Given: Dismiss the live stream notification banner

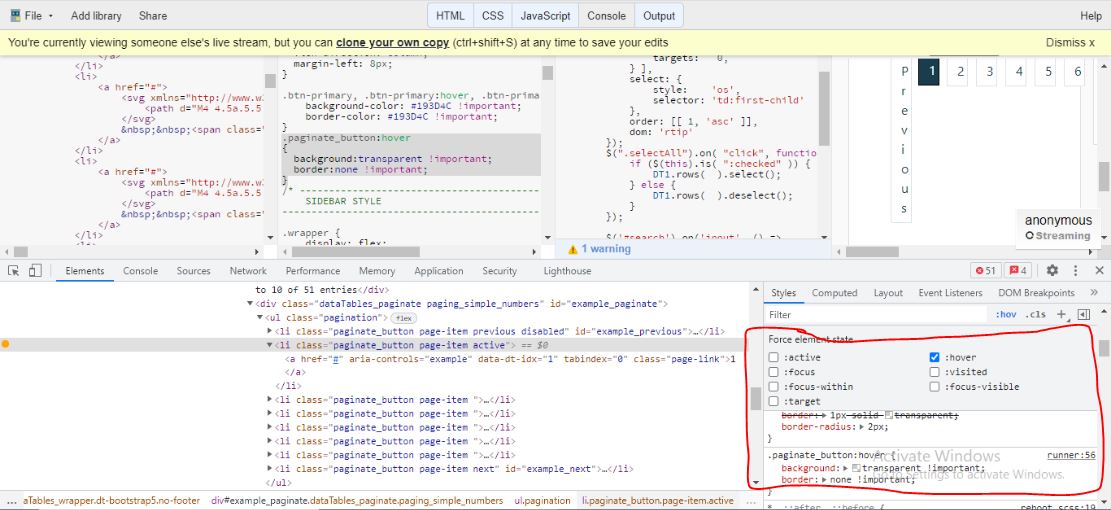Looking at the screenshot, I should click(1071, 42).
